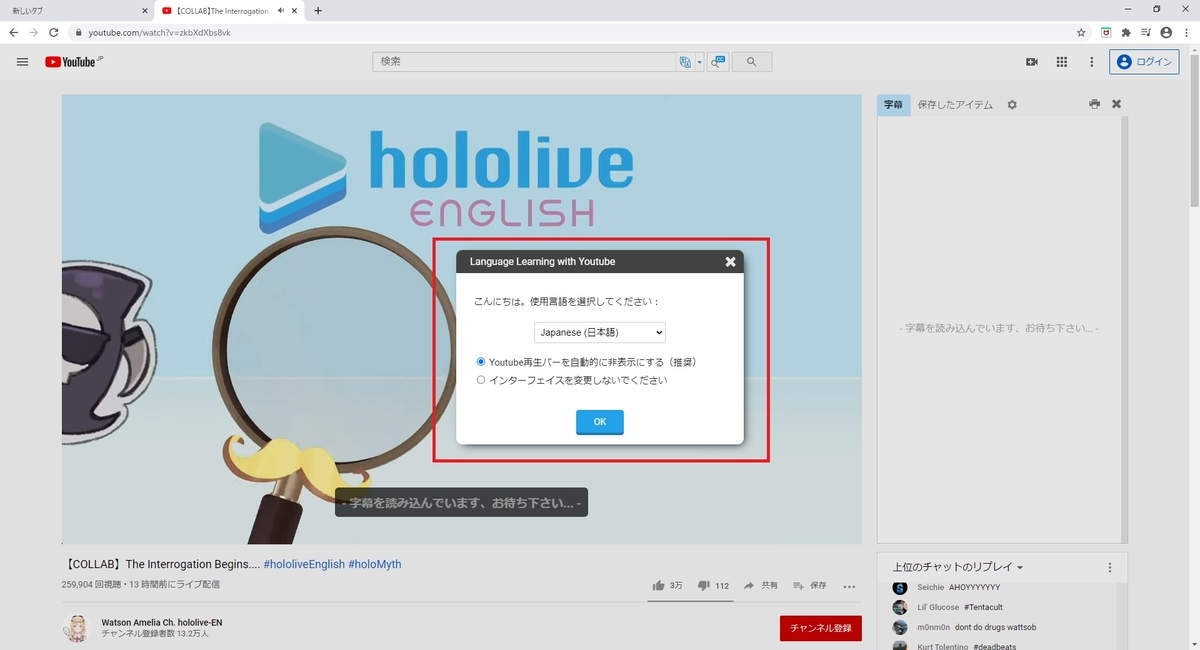Open the chat replay three-dot menu
The height and width of the screenshot is (650, 1200).
pos(1110,567)
